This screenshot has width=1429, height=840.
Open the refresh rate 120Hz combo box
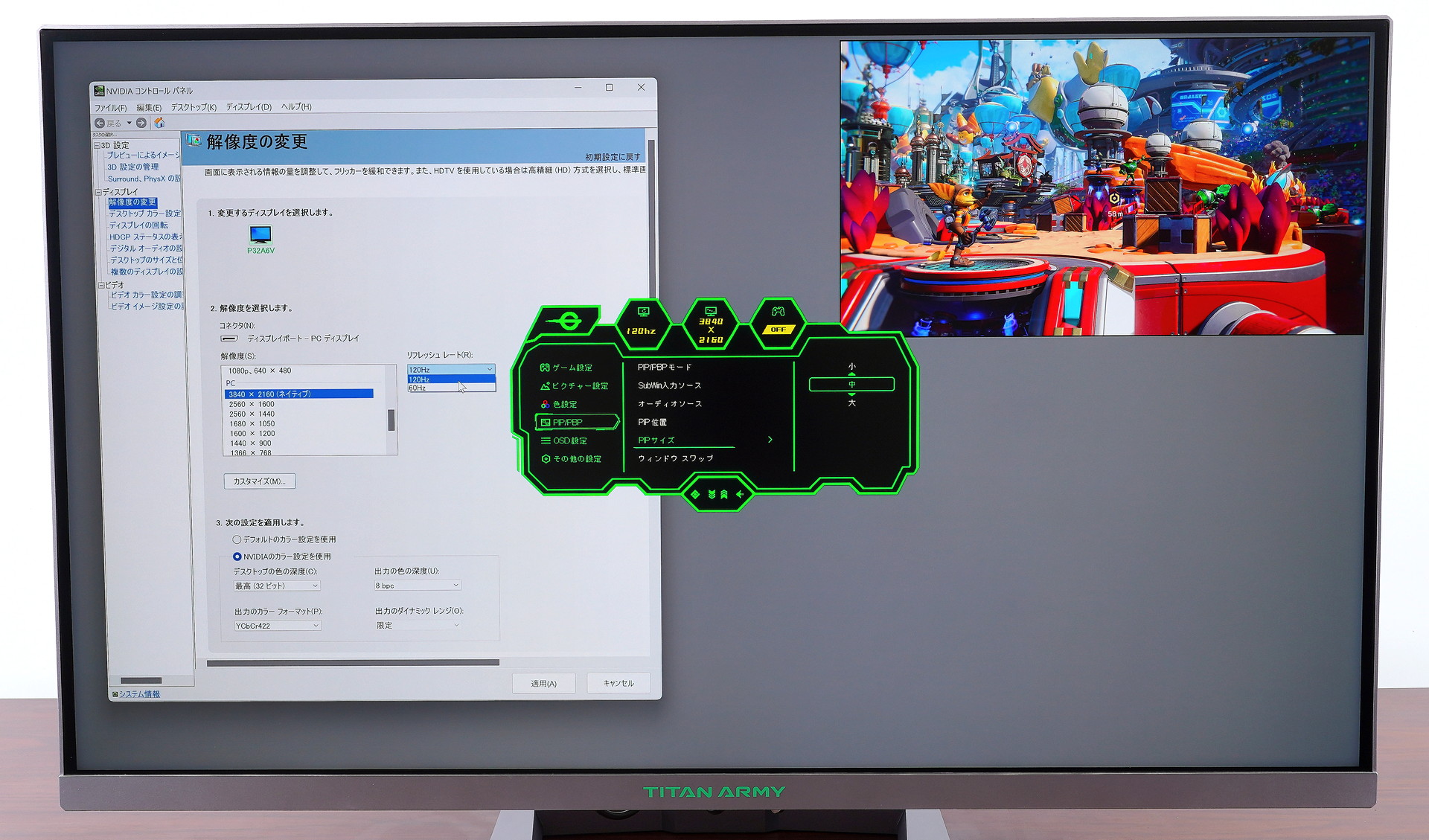451,370
